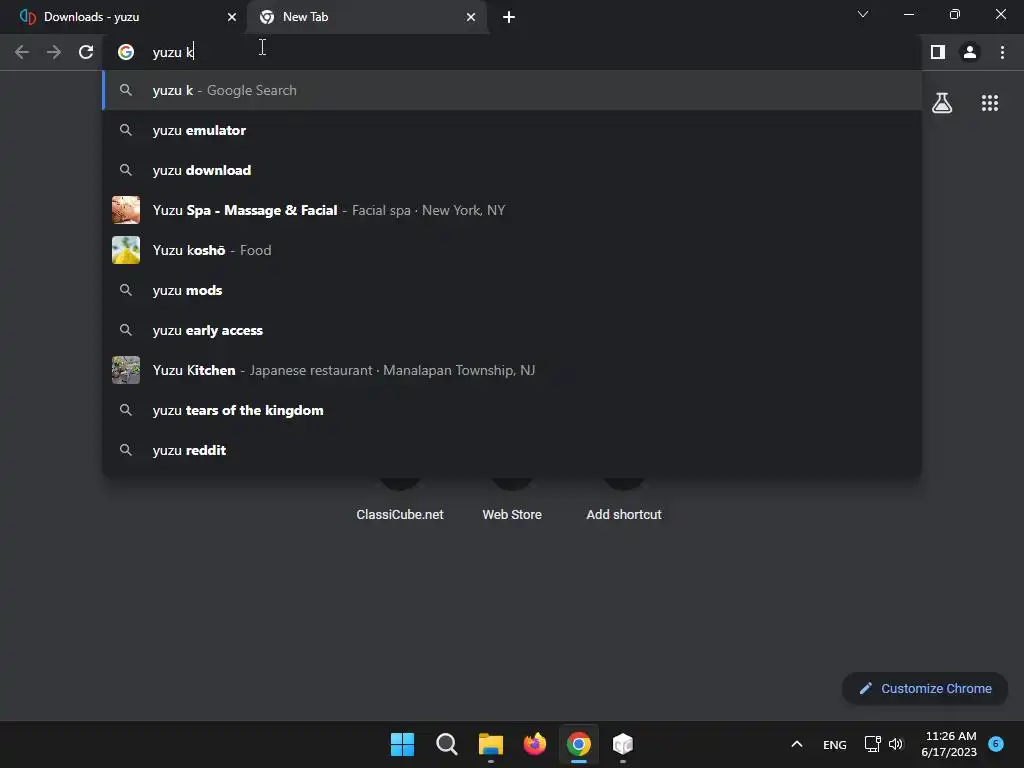Choose the 'yuzu emulator' suggestion
This screenshot has height=768, width=1024.
click(512, 130)
